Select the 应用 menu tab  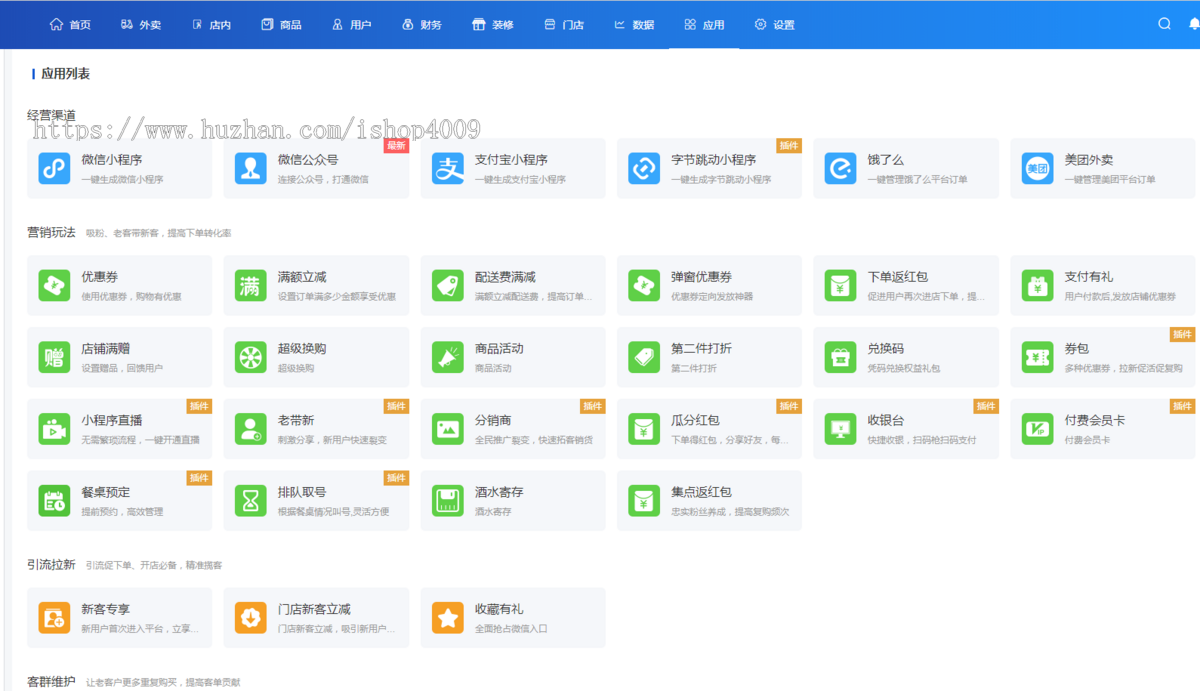(x=704, y=25)
